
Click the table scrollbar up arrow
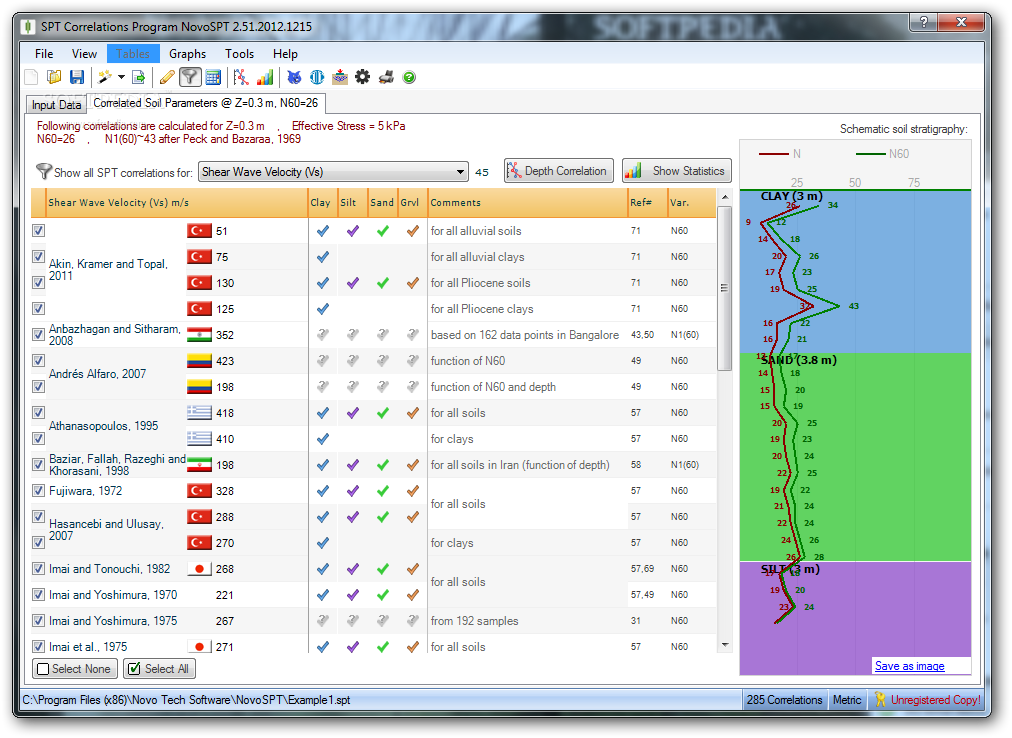[x=725, y=196]
